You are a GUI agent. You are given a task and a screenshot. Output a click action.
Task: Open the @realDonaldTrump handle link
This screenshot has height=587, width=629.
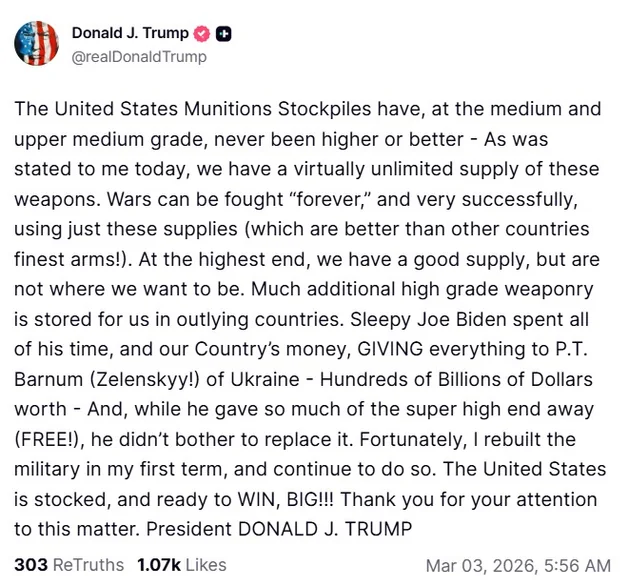[x=139, y=57]
